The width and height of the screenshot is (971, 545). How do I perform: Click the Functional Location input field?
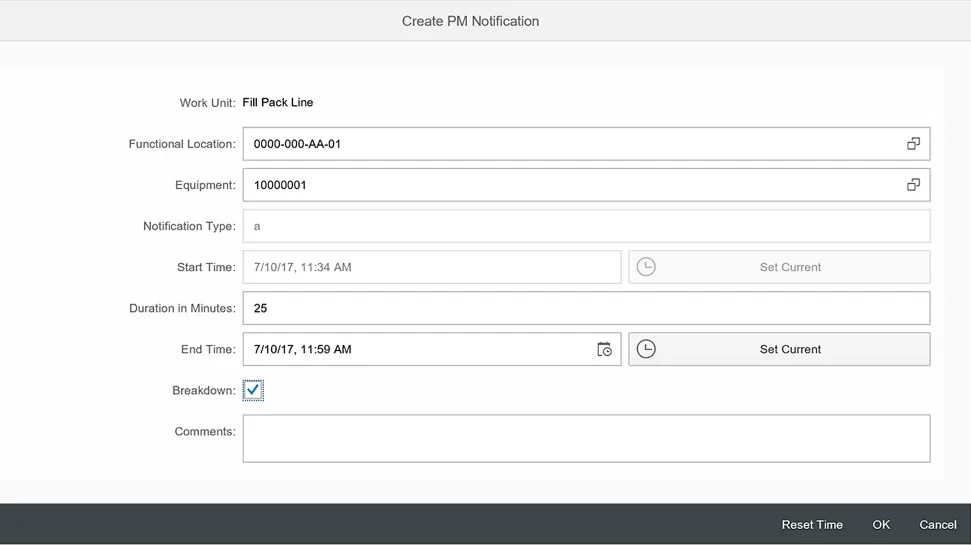tap(570, 144)
